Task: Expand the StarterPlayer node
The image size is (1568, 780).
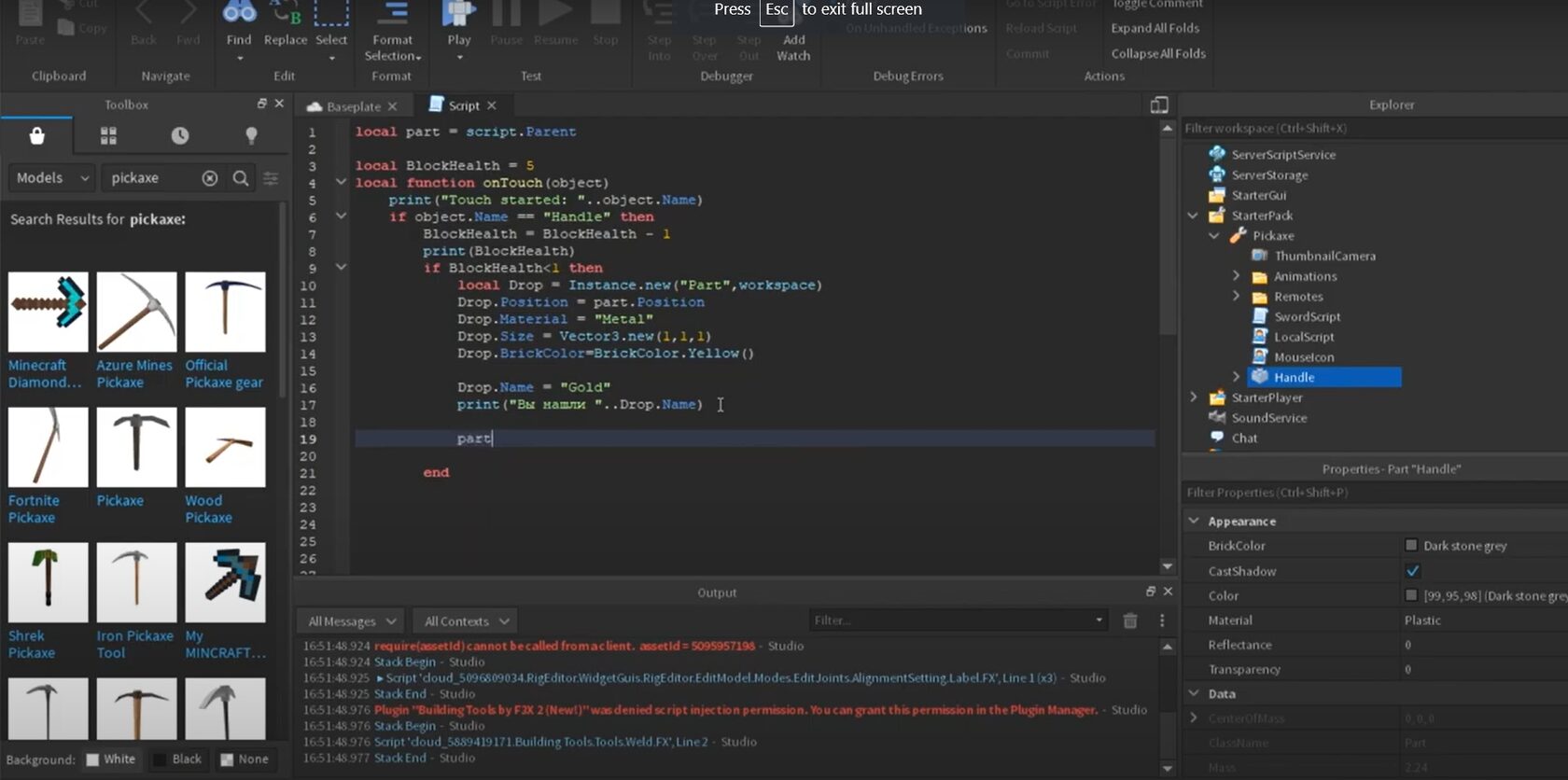Action: 1193,397
